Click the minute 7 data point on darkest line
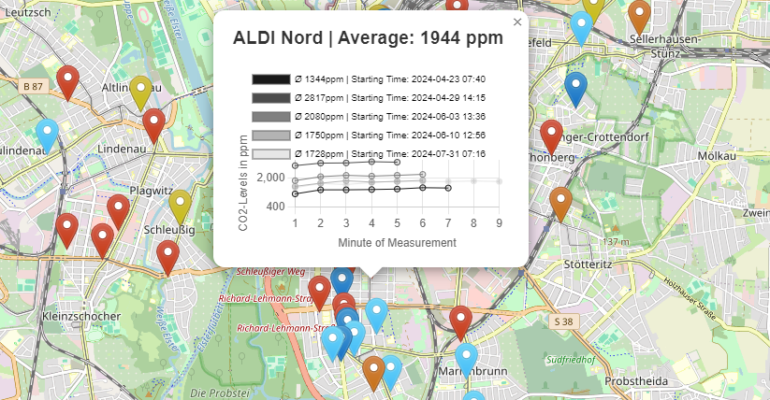This screenshot has width=770, height=400. 448,188
